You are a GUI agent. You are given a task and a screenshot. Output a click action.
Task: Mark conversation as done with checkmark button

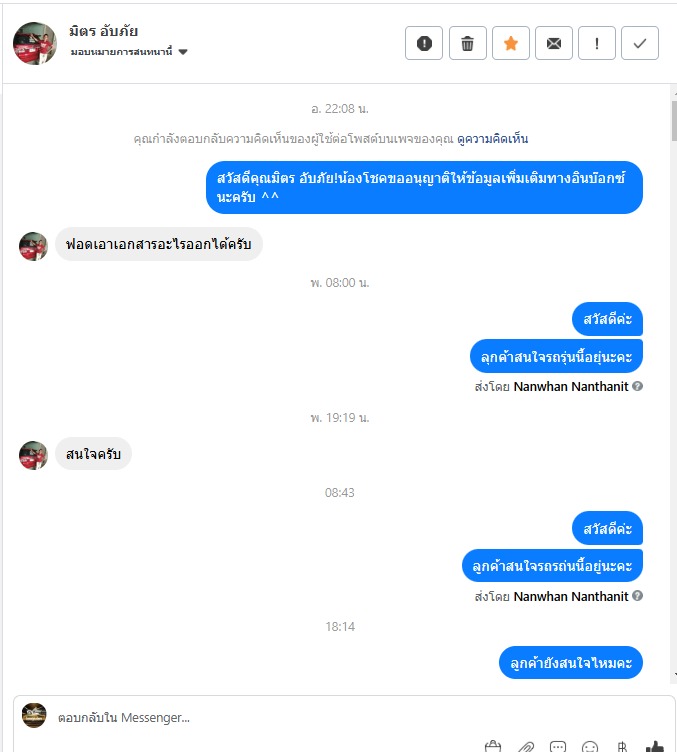[640, 43]
